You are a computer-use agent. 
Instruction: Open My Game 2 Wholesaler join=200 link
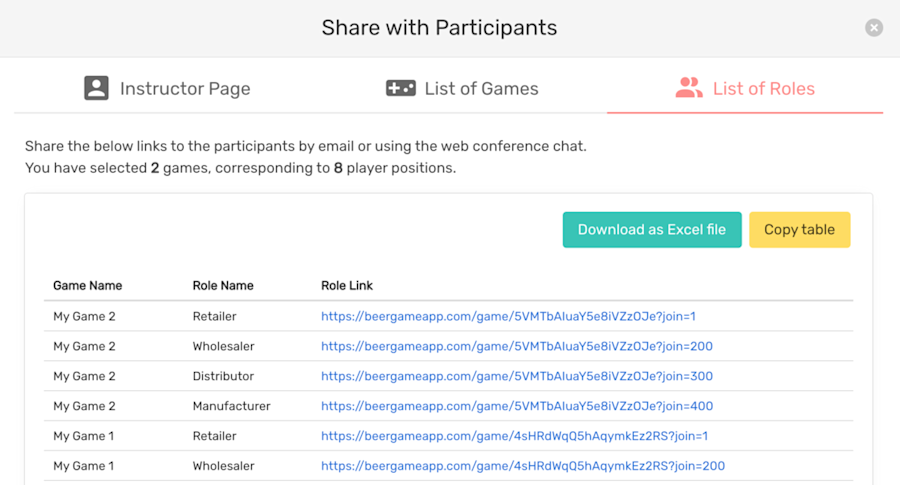click(x=517, y=346)
